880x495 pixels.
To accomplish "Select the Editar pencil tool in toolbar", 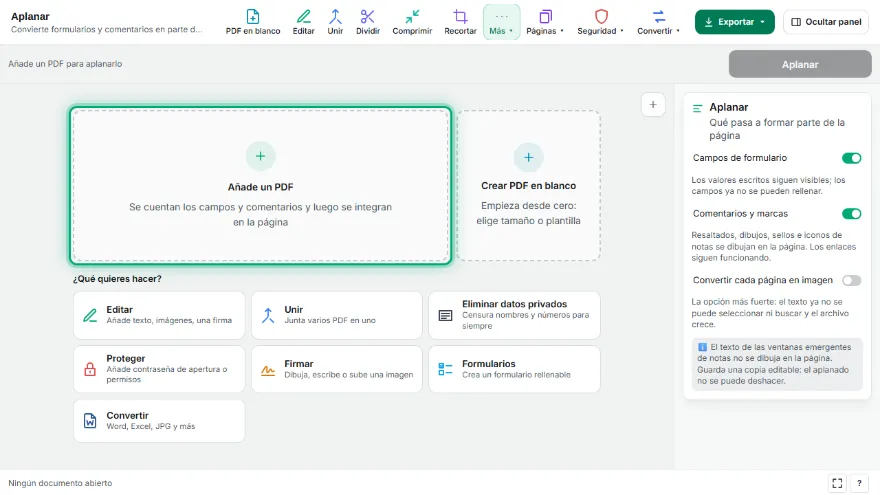I will tap(303, 22).
